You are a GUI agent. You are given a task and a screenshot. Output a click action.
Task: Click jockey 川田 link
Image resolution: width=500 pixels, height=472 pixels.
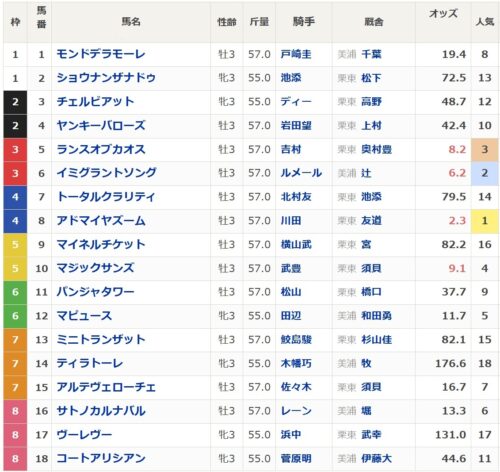pos(291,221)
